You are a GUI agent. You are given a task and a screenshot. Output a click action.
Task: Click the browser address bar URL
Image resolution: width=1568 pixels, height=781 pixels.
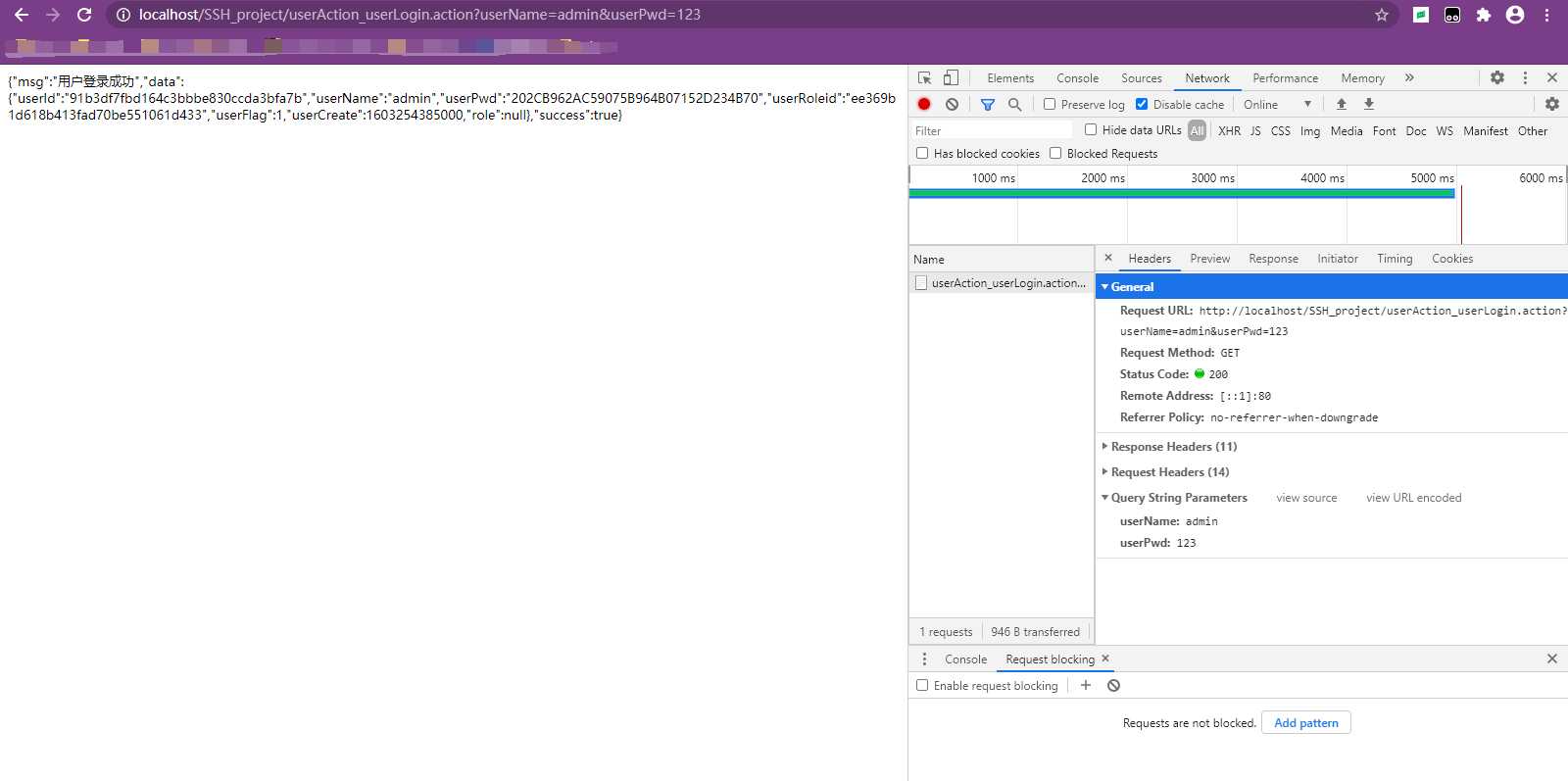(x=419, y=15)
